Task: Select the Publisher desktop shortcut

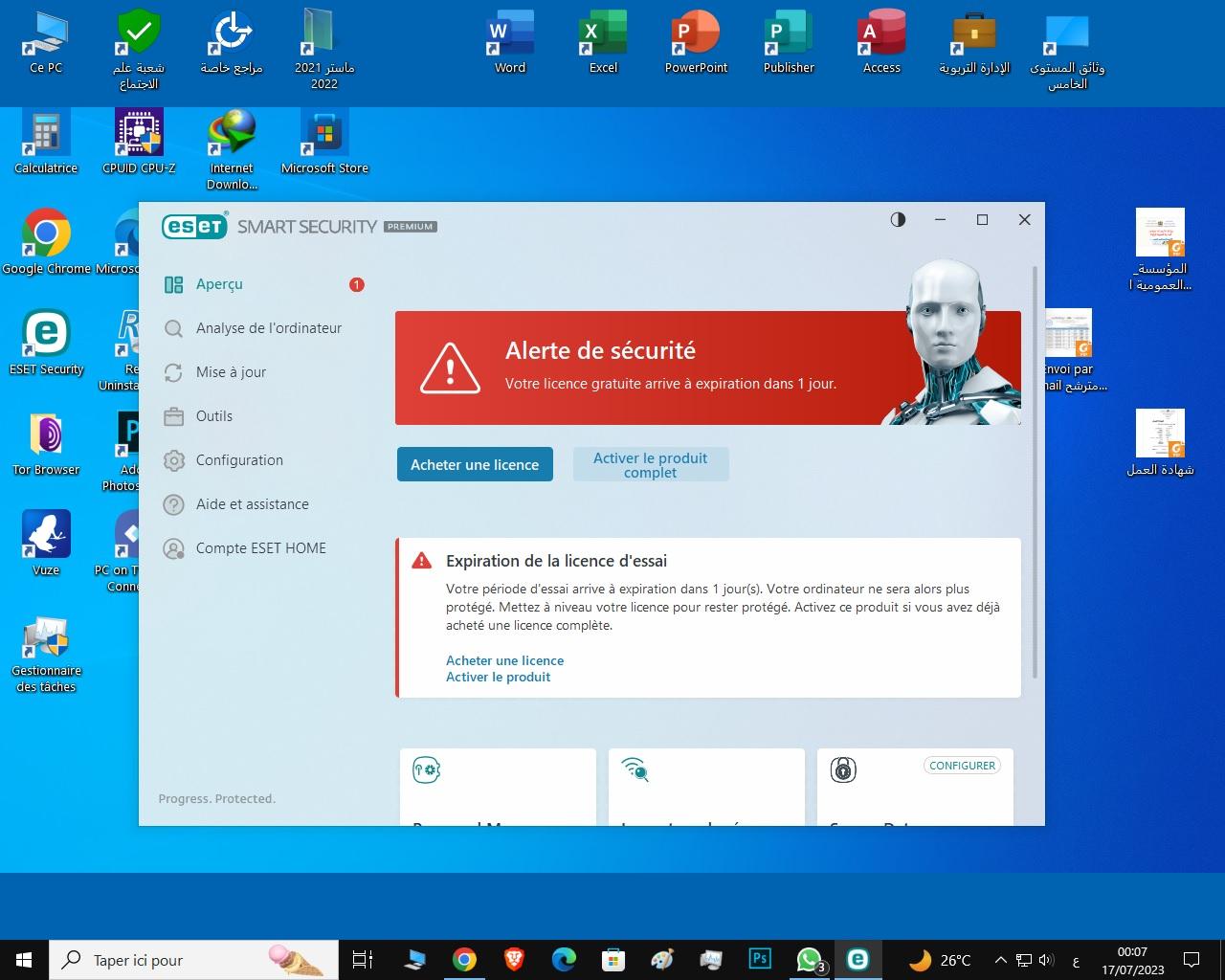Action: click(x=789, y=43)
